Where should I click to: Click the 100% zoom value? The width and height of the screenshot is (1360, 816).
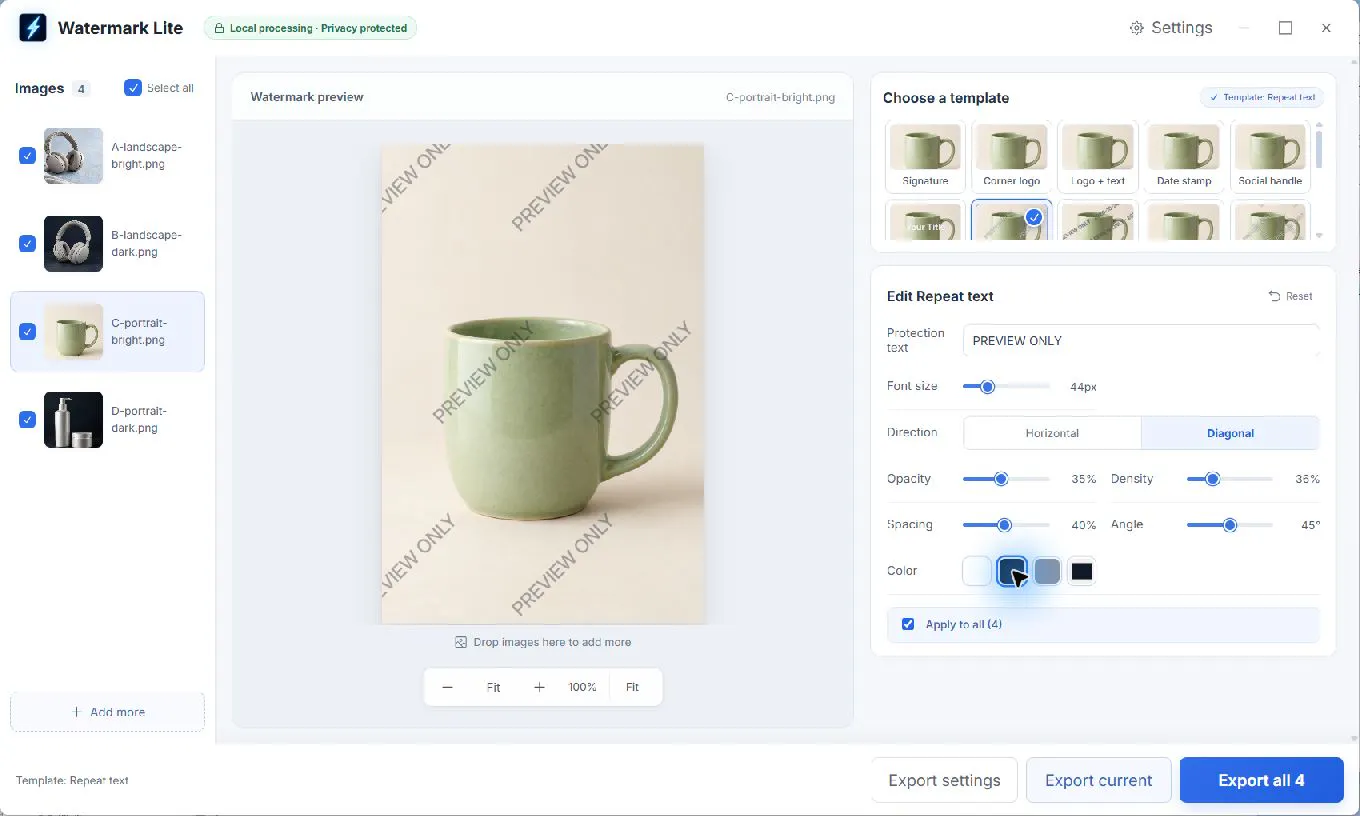click(x=583, y=687)
